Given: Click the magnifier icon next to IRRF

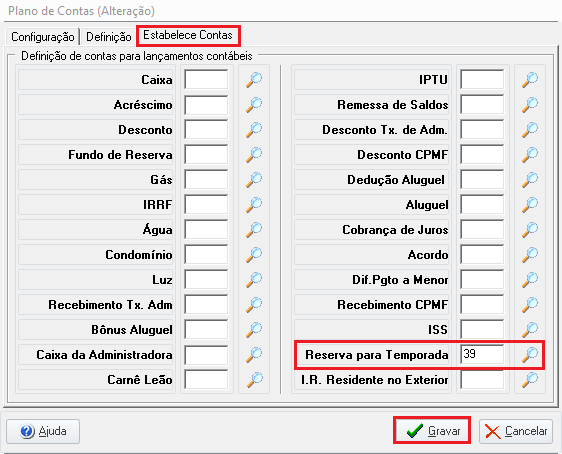Looking at the screenshot, I should (254, 205).
